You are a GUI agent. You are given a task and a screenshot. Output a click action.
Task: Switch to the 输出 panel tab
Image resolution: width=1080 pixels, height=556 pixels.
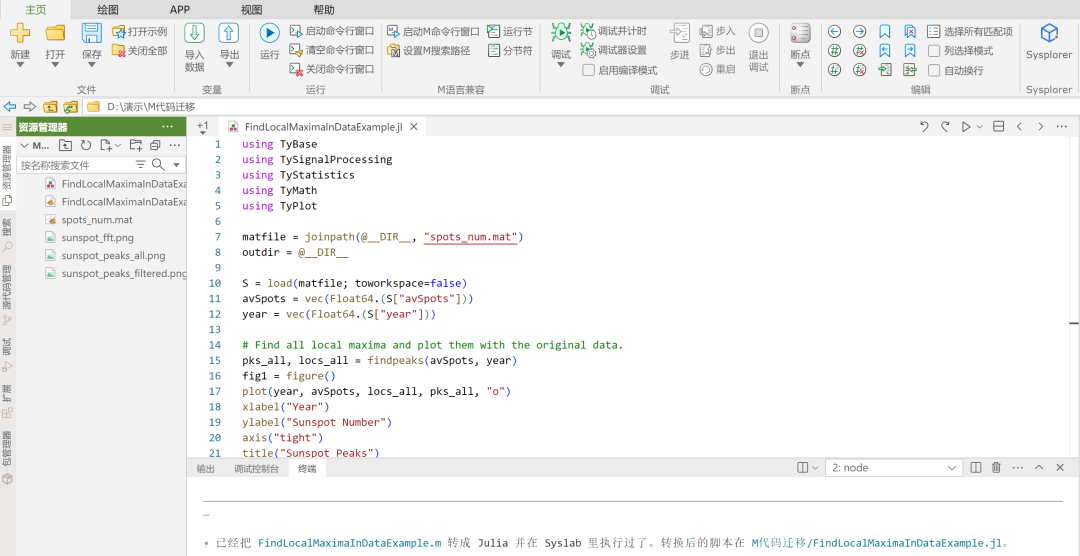click(x=205, y=469)
